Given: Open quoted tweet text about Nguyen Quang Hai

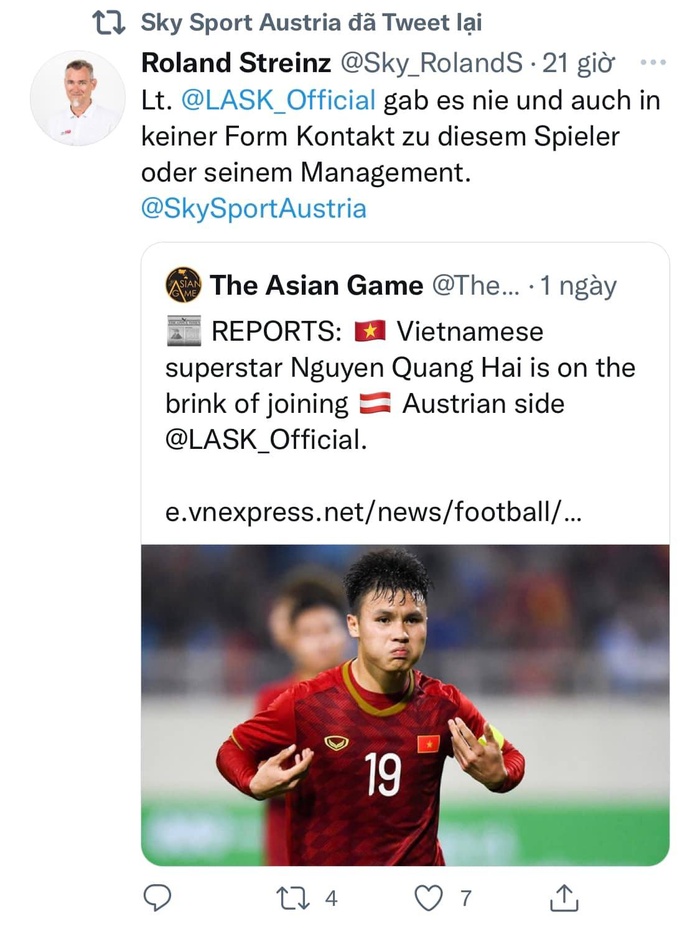Looking at the screenshot, I should coord(400,384).
